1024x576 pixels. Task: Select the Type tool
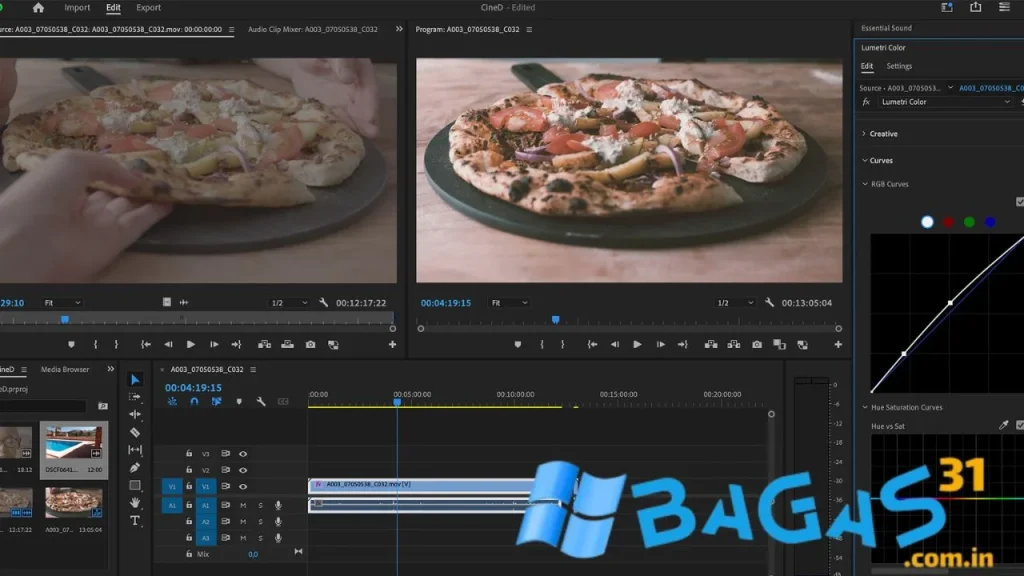click(x=135, y=520)
